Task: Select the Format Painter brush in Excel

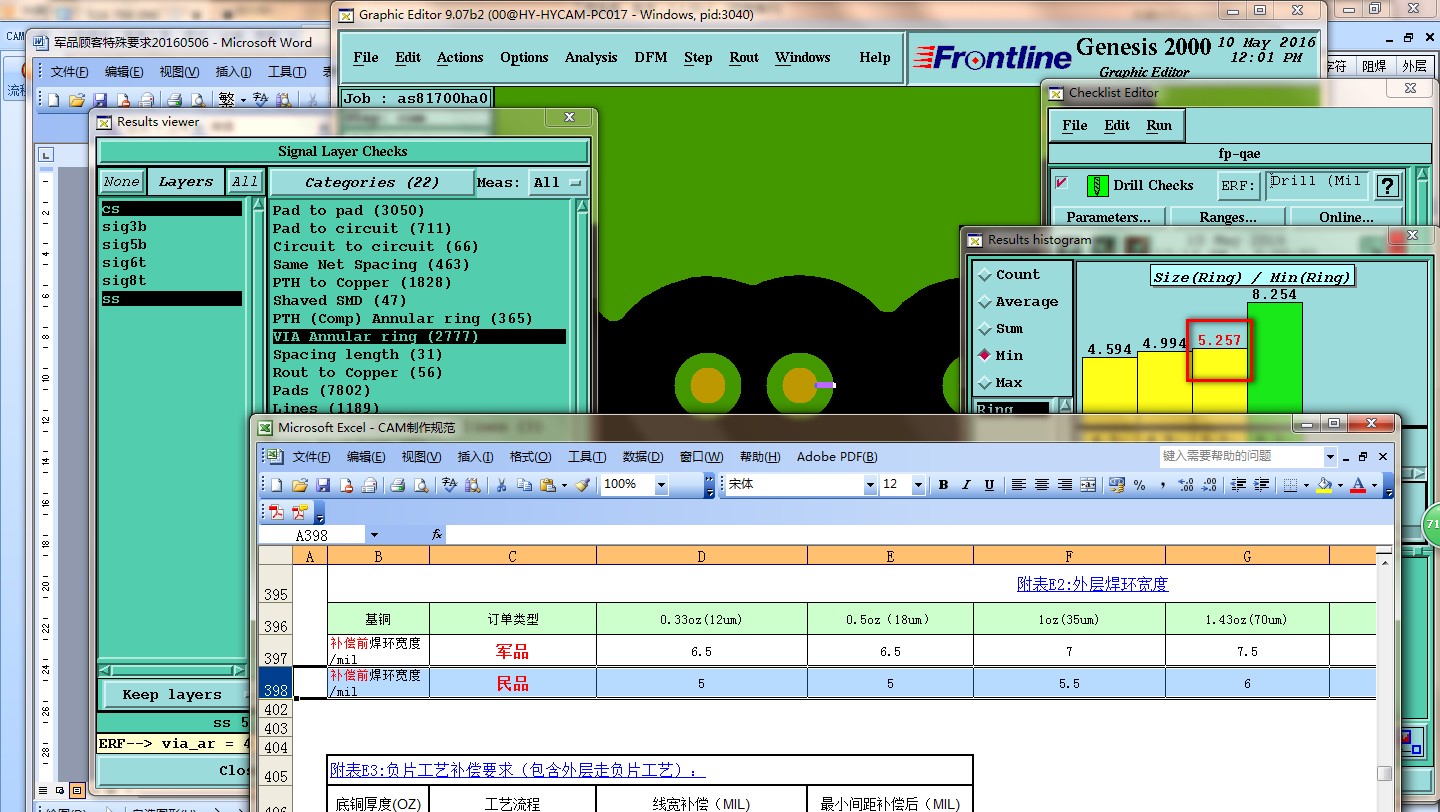Action: pyautogui.click(x=583, y=485)
